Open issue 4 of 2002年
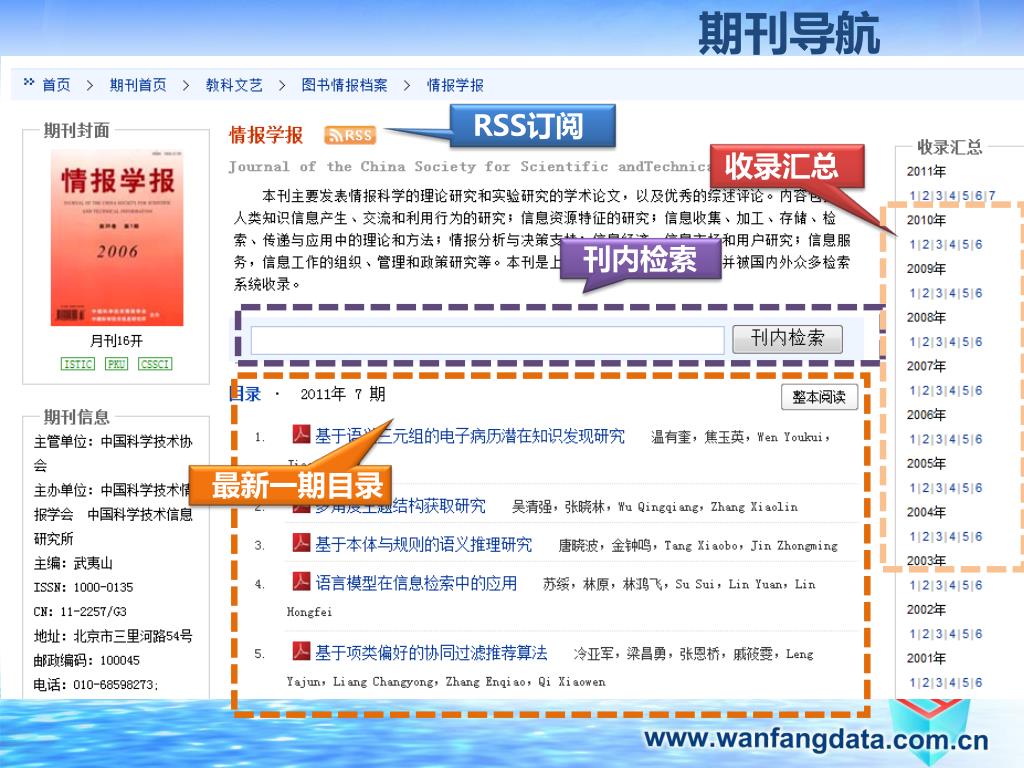Image resolution: width=1024 pixels, height=768 pixels. pos(952,634)
